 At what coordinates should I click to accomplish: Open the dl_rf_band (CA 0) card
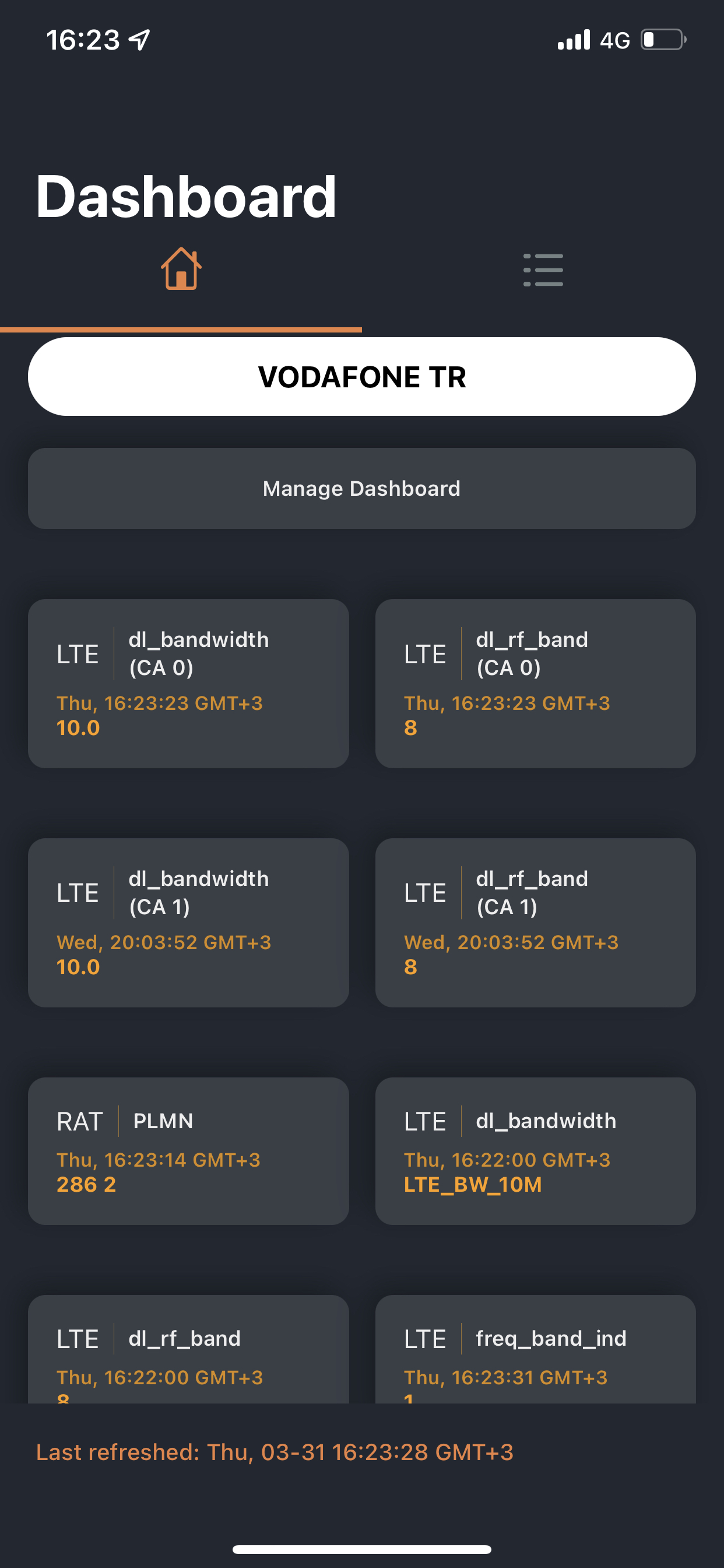click(535, 684)
